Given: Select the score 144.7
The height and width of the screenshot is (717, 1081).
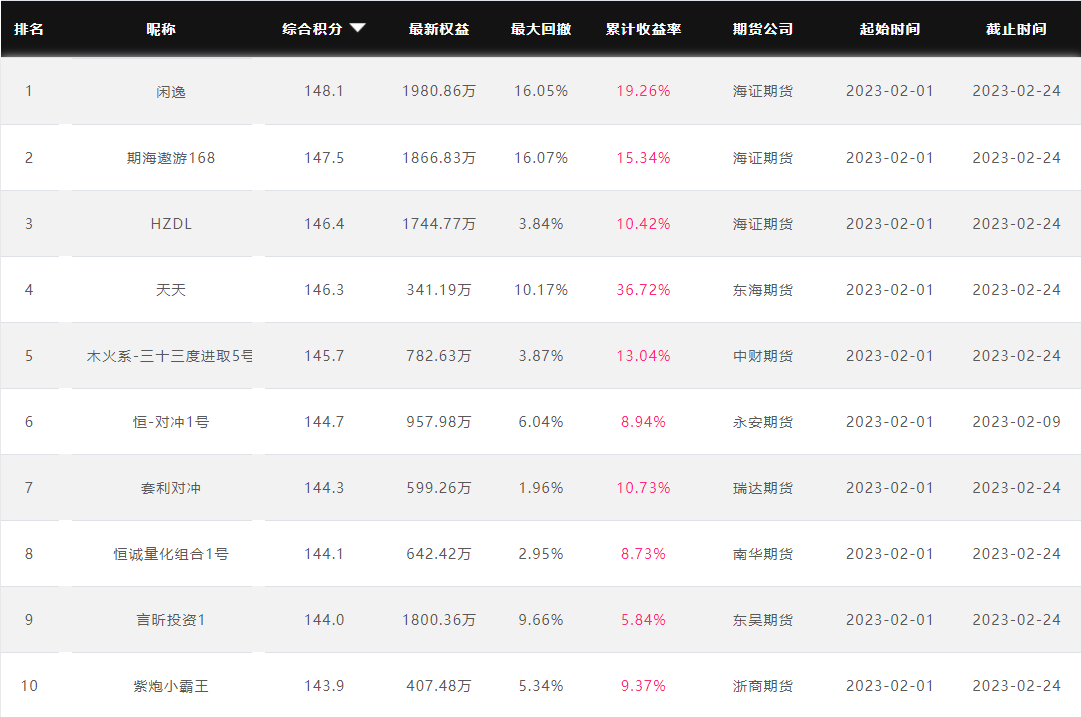Looking at the screenshot, I should 324,422.
